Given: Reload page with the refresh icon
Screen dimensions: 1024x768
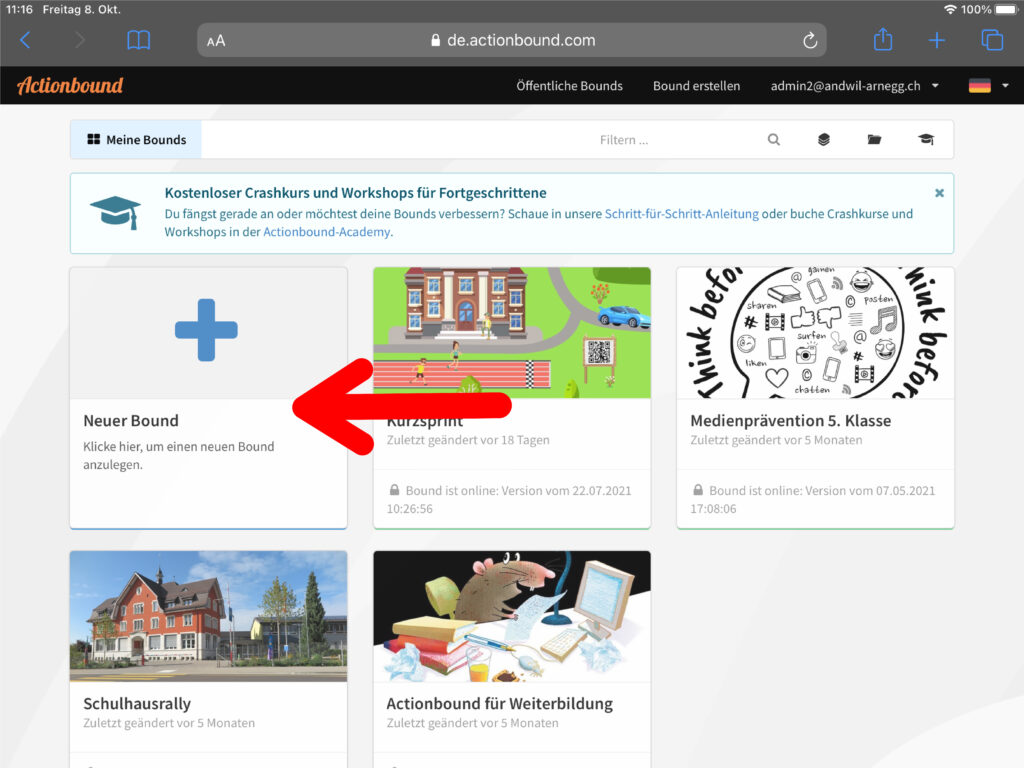Looking at the screenshot, I should [810, 40].
